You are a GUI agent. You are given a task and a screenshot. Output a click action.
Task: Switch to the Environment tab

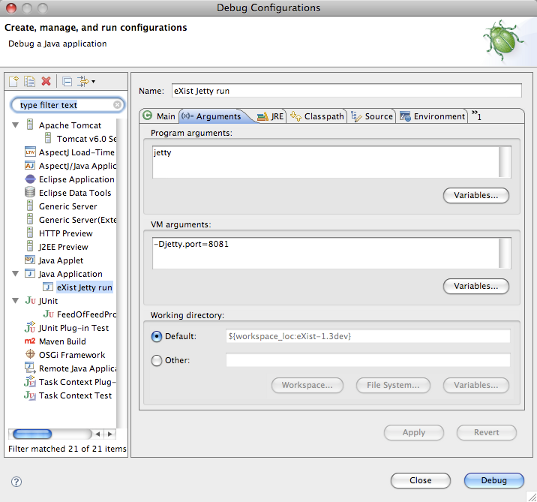tap(433, 116)
